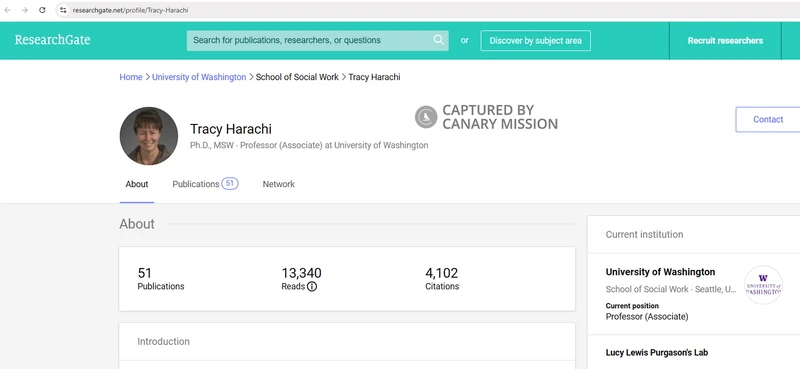Click the 13,340 Reads statistic
The image size is (800, 369).
click(x=302, y=279)
